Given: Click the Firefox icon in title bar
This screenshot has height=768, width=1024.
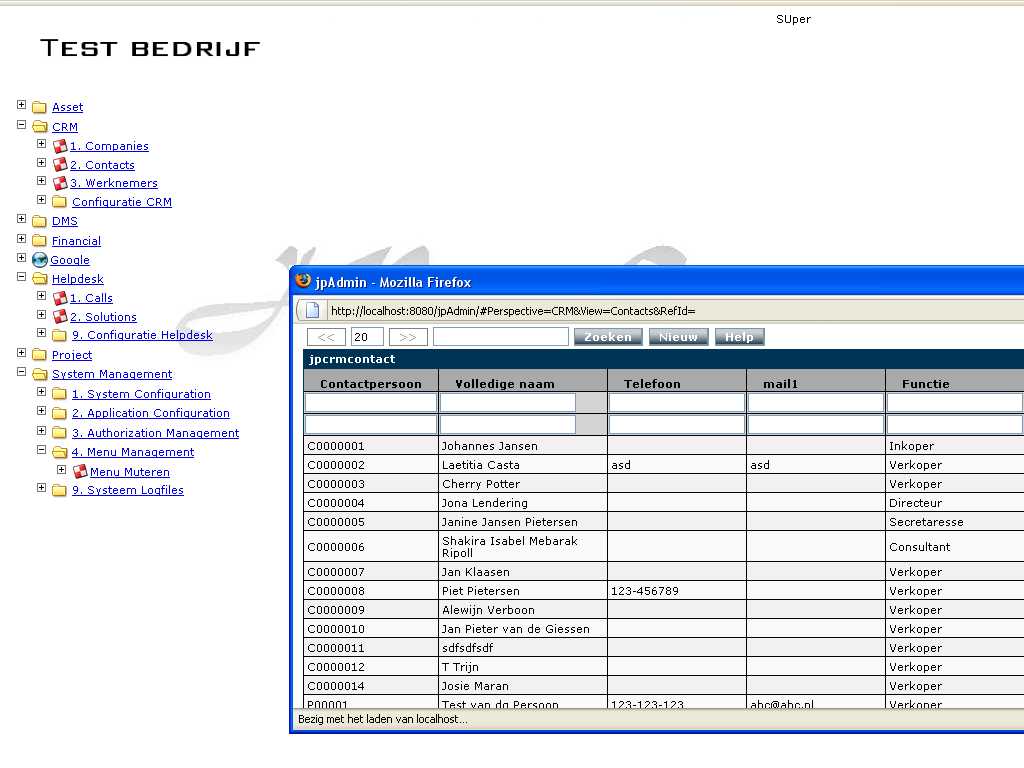Looking at the screenshot, I should coord(303,282).
